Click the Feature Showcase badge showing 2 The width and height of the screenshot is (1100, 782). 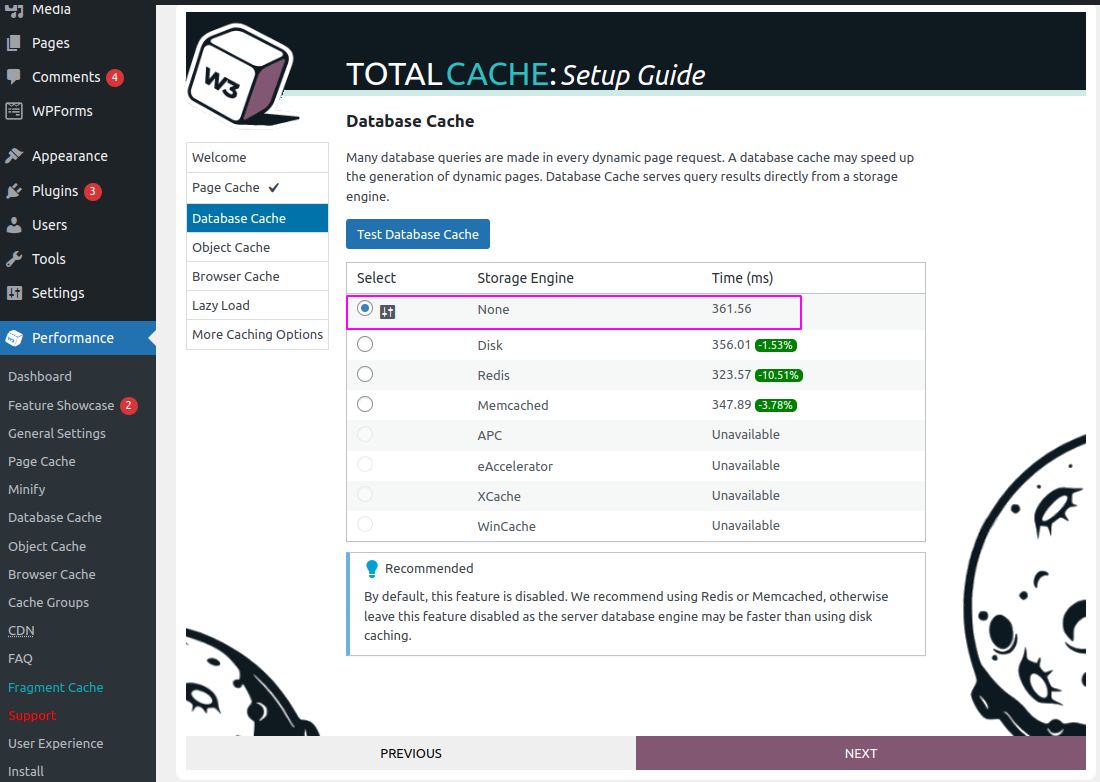[x=128, y=405]
